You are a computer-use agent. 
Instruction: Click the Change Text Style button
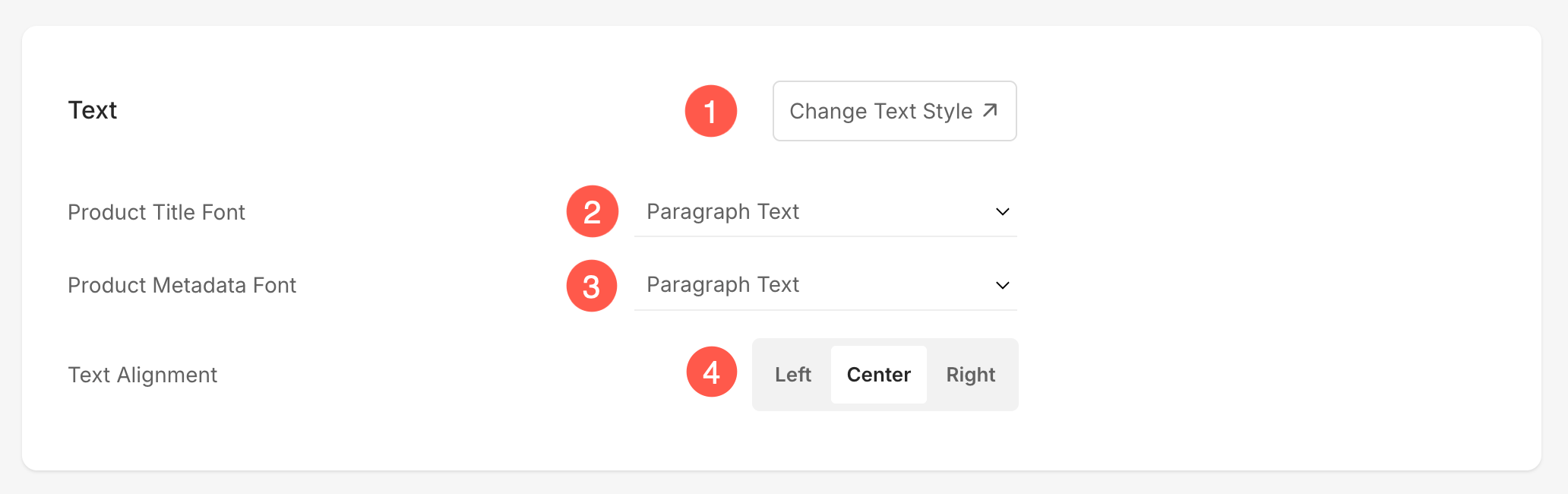(x=894, y=111)
